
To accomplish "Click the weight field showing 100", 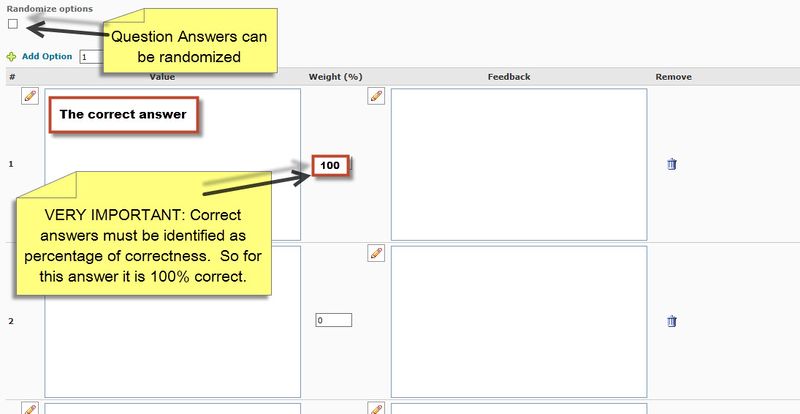I will pos(330,165).
